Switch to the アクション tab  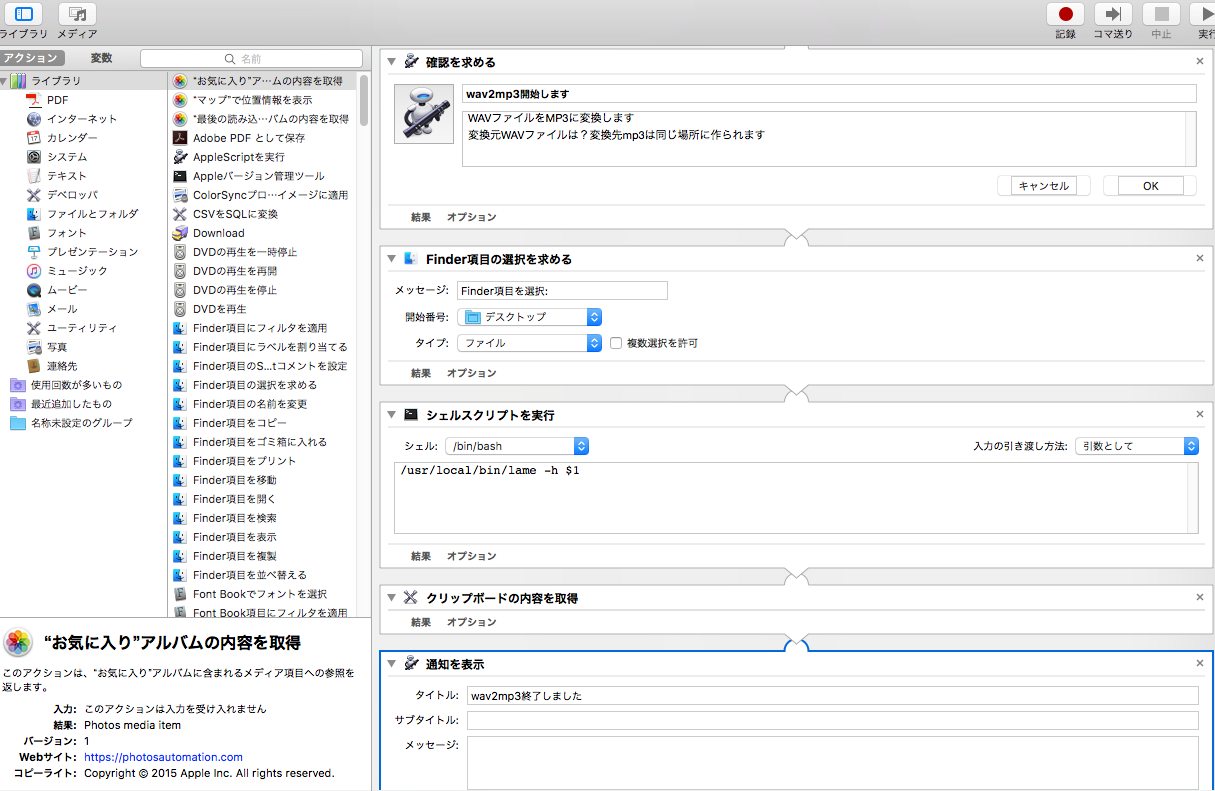click(31, 58)
